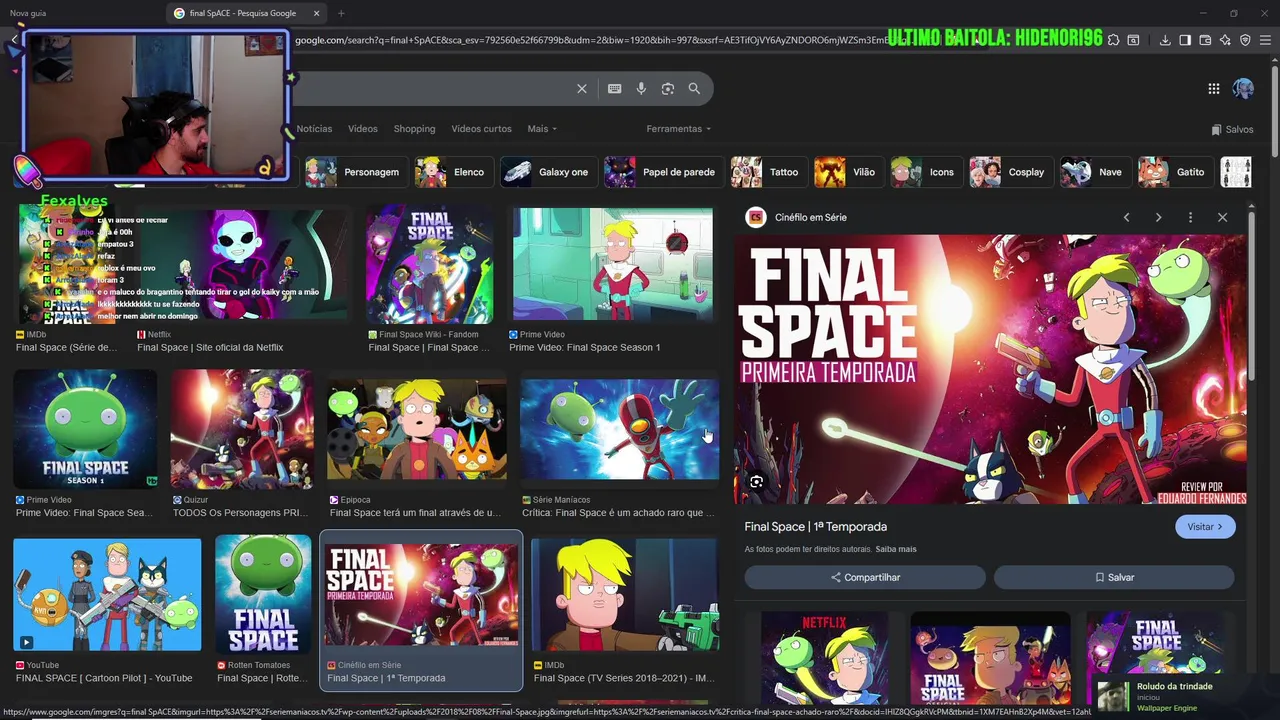Screen dimensions: 1280x720
Task: Open the Mais dropdown menu
Action: tap(542, 129)
